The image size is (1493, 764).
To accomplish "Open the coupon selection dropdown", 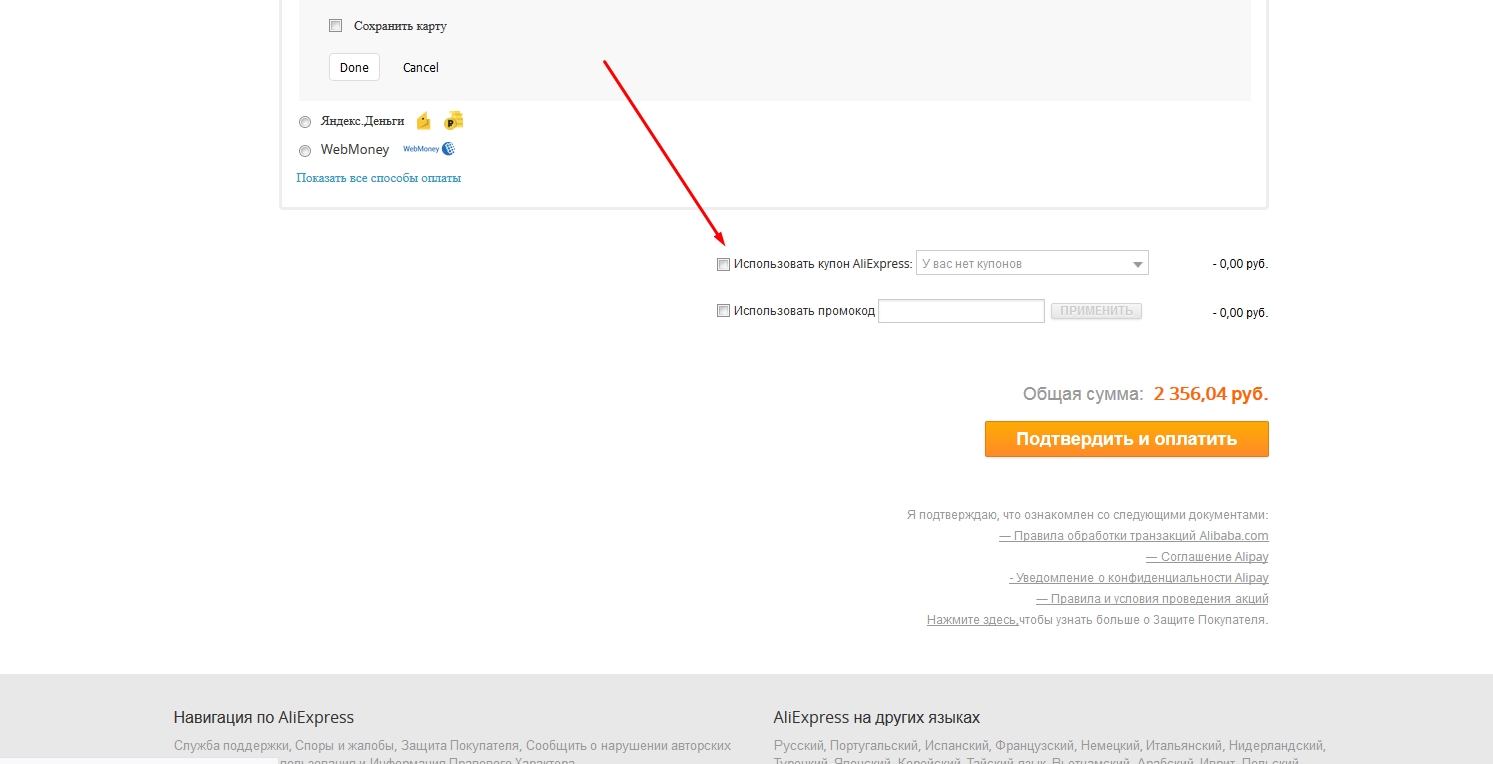I will pos(1032,264).
